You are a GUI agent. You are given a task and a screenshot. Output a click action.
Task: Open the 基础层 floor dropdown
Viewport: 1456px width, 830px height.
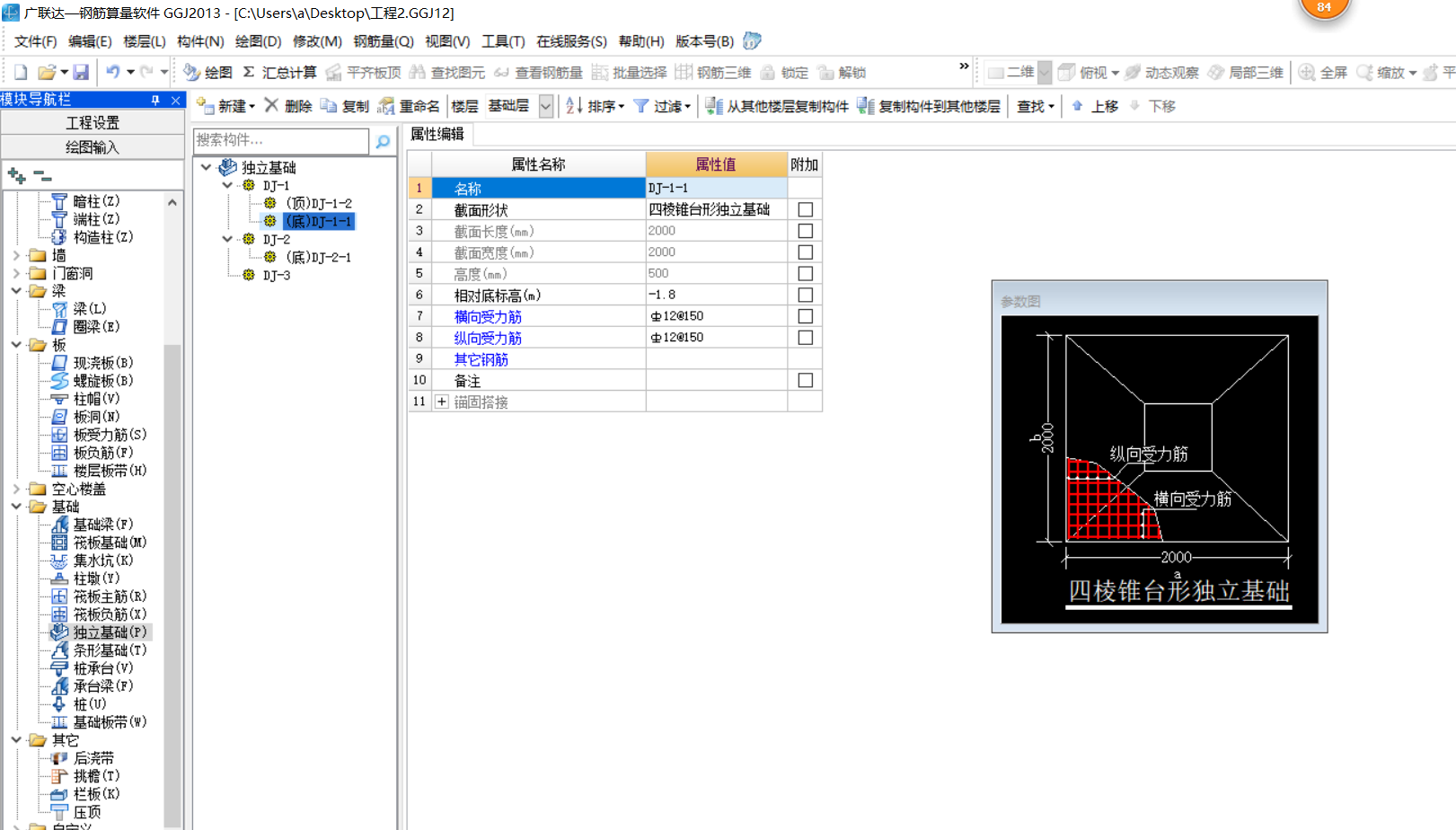[x=545, y=106]
